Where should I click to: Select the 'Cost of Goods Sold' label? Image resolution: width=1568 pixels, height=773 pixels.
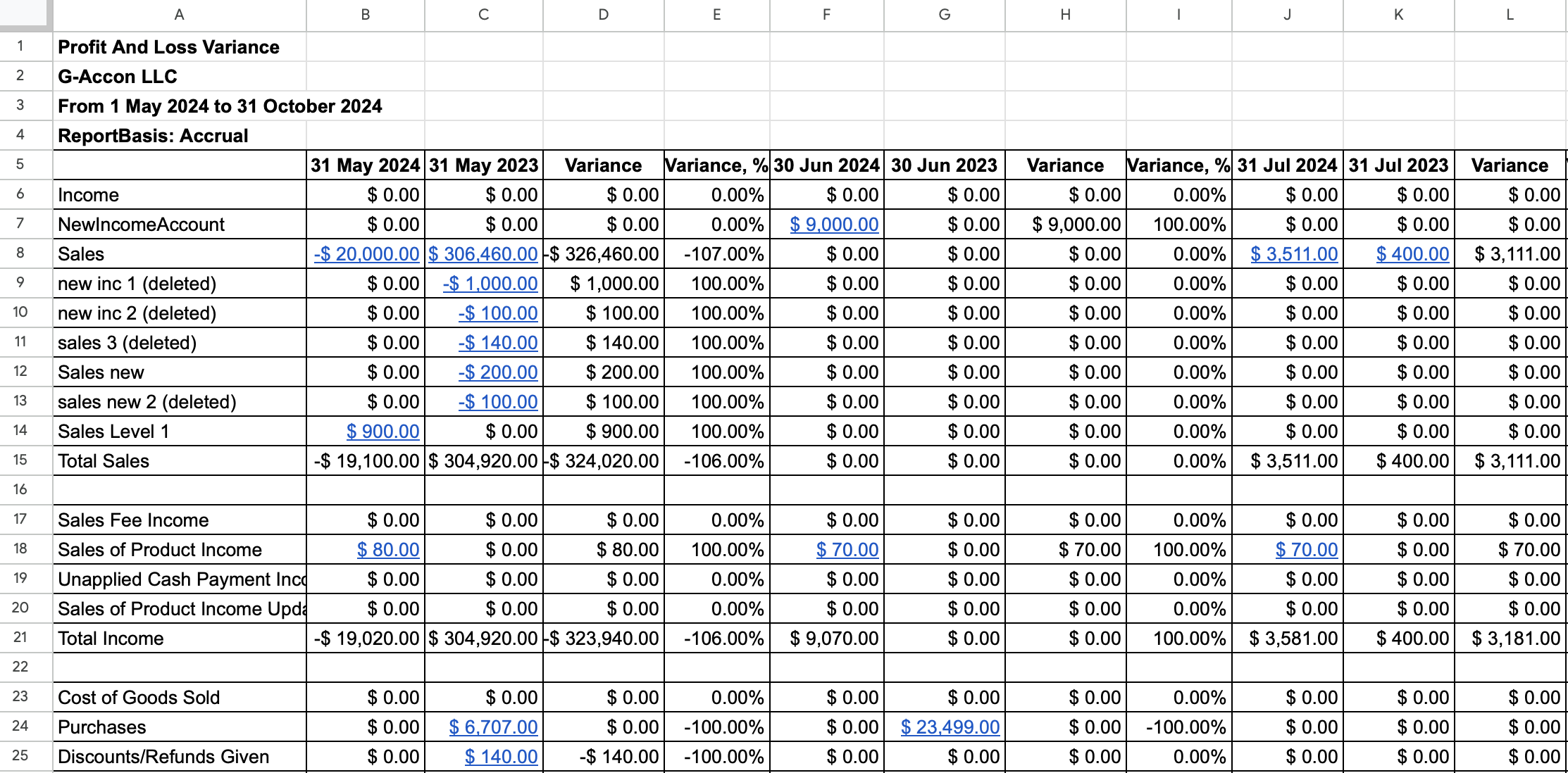point(180,697)
